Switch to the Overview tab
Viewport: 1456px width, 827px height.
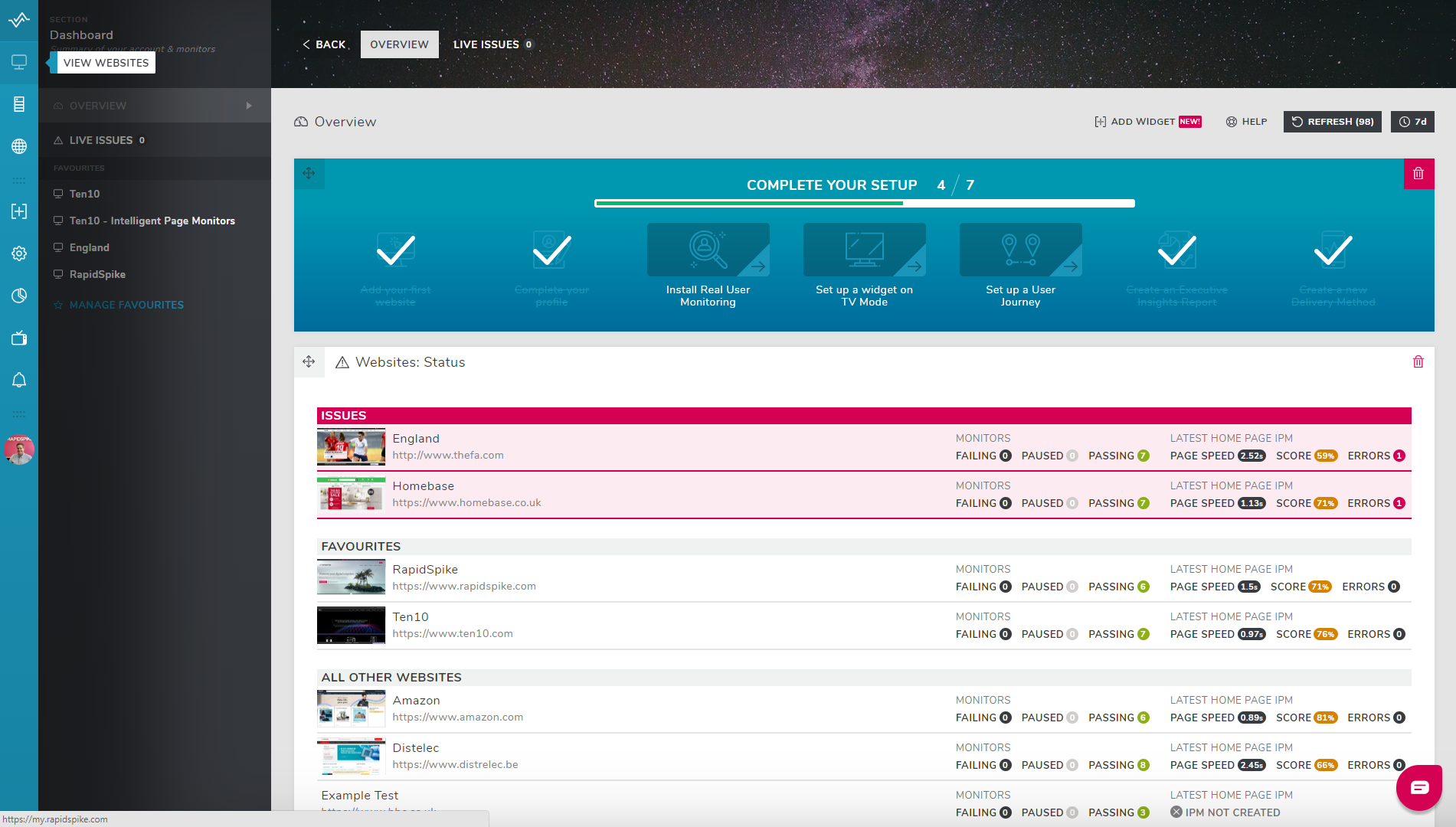399,44
